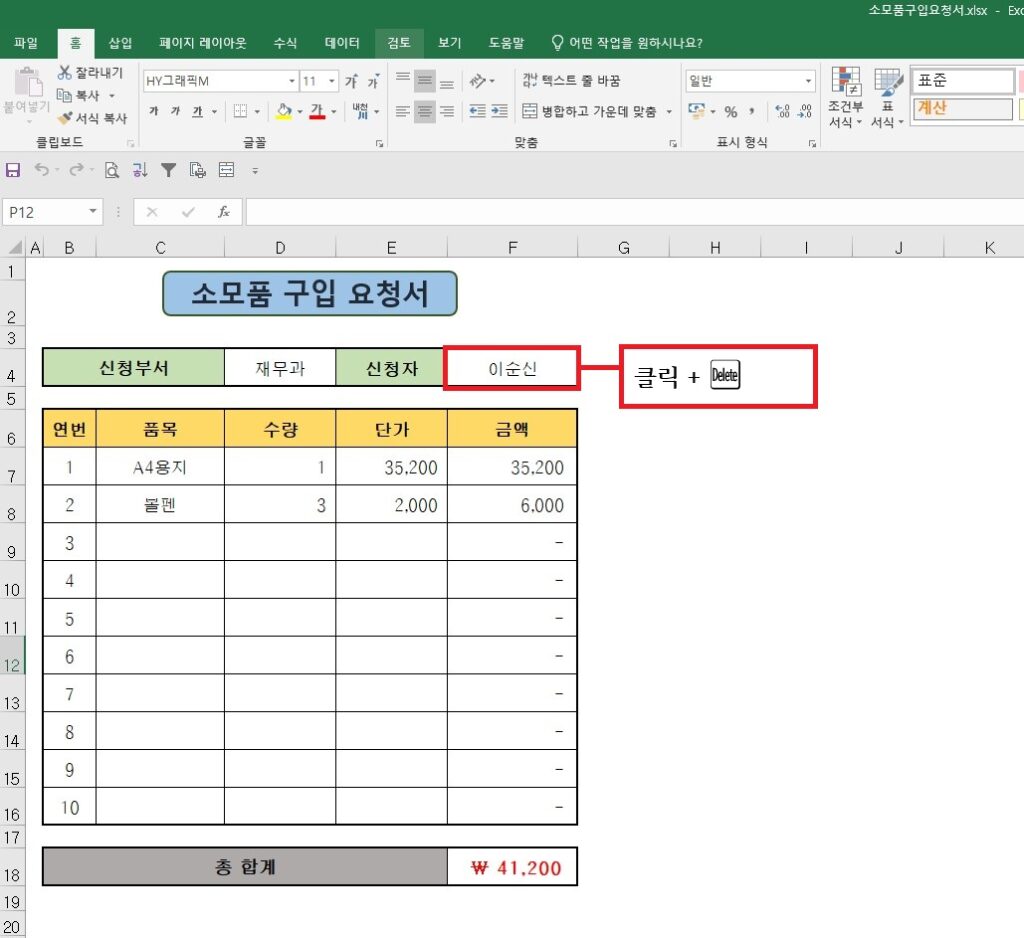Click the Name Box showing P12
The height and width of the screenshot is (938, 1024).
tap(52, 212)
